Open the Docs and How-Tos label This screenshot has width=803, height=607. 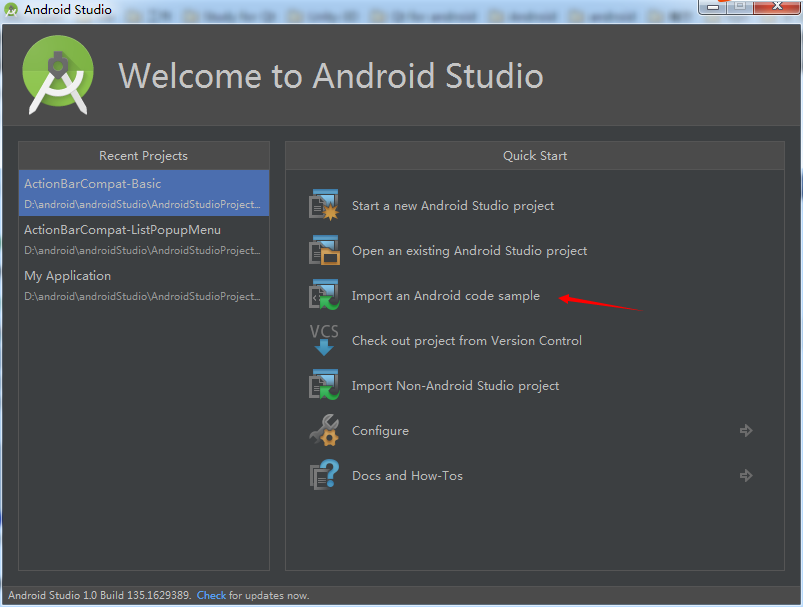point(407,476)
